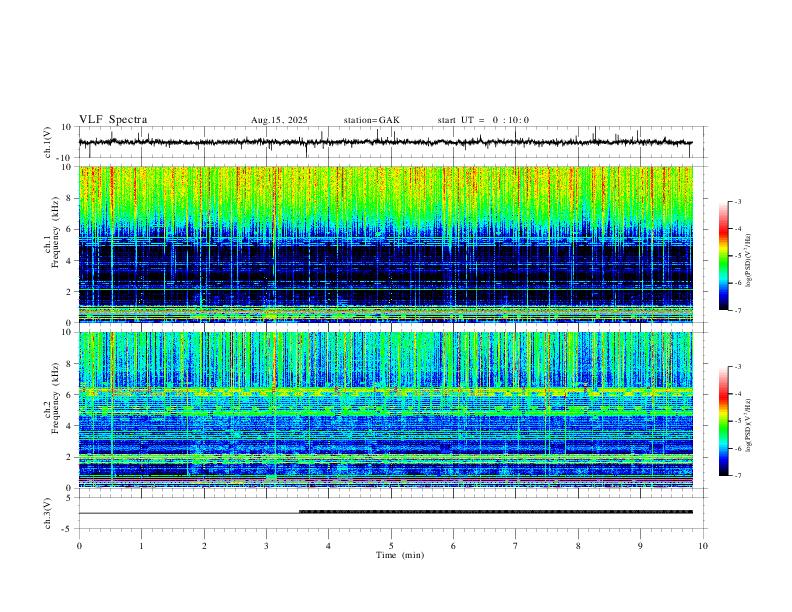Click time axis tick label "2"

click(x=204, y=546)
